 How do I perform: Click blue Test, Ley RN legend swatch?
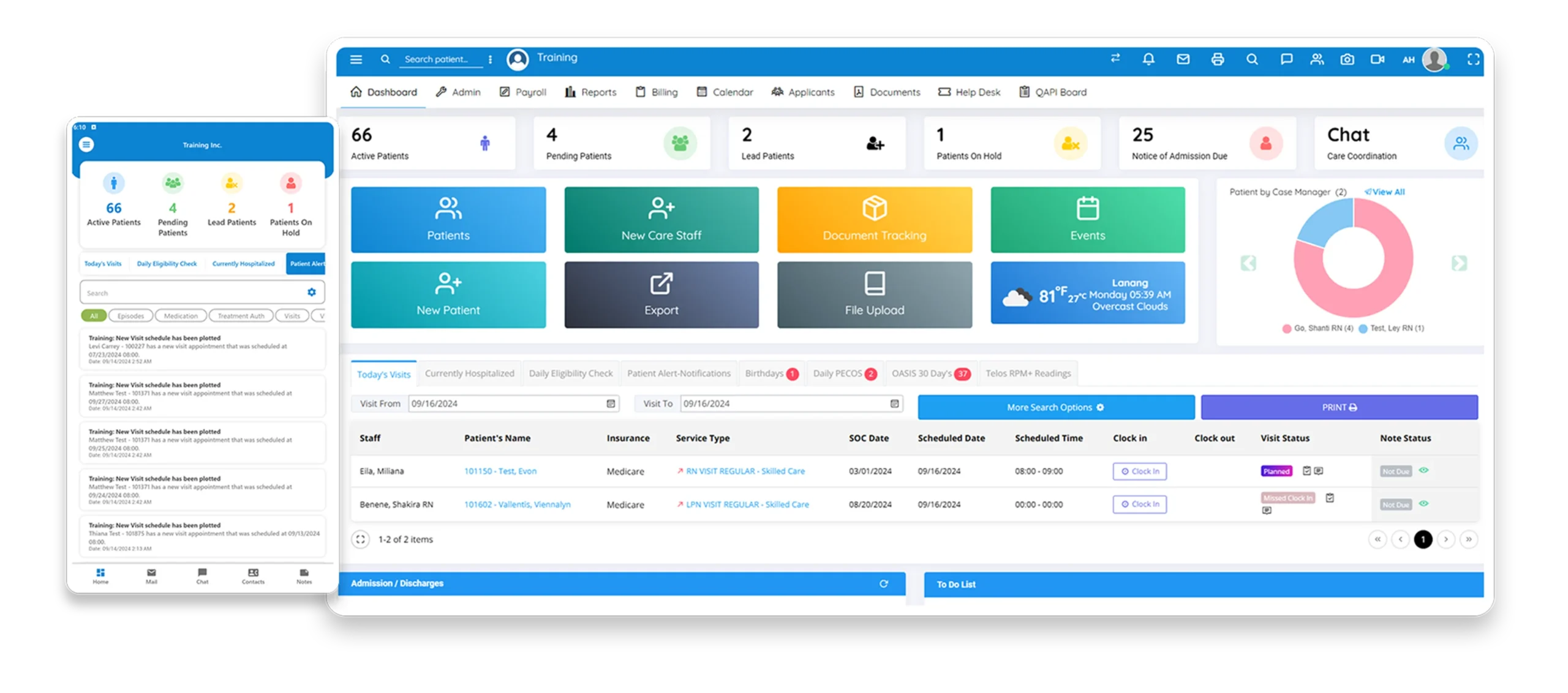[x=1362, y=329]
